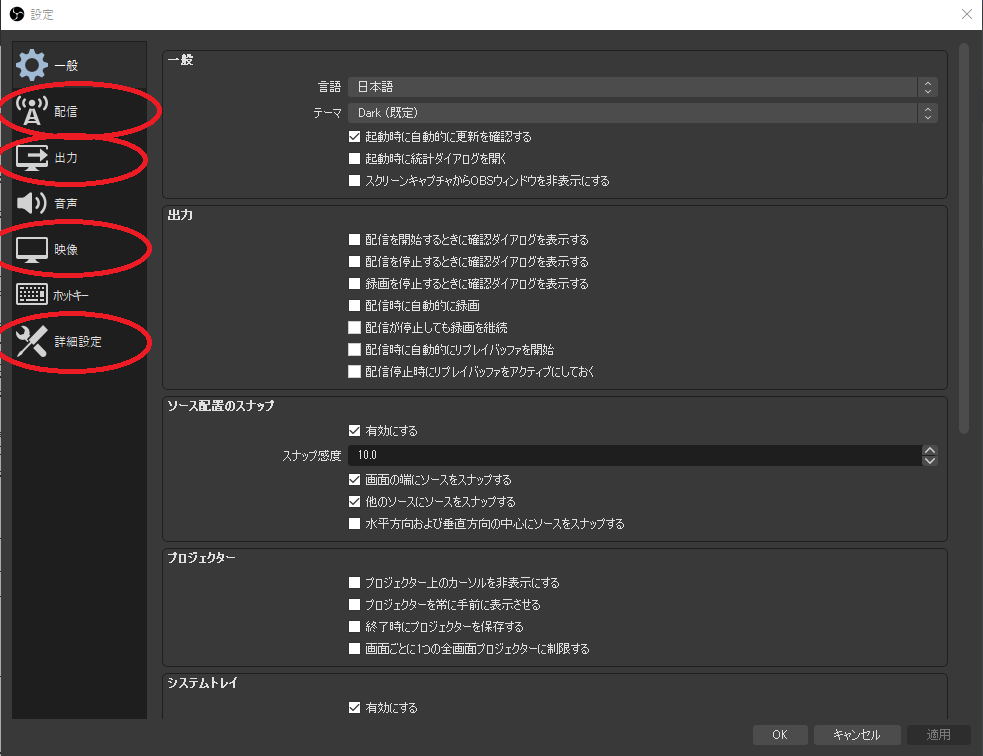Click the 言語 dropdown arrow control
Image resolution: width=983 pixels, height=756 pixels.
[928, 87]
